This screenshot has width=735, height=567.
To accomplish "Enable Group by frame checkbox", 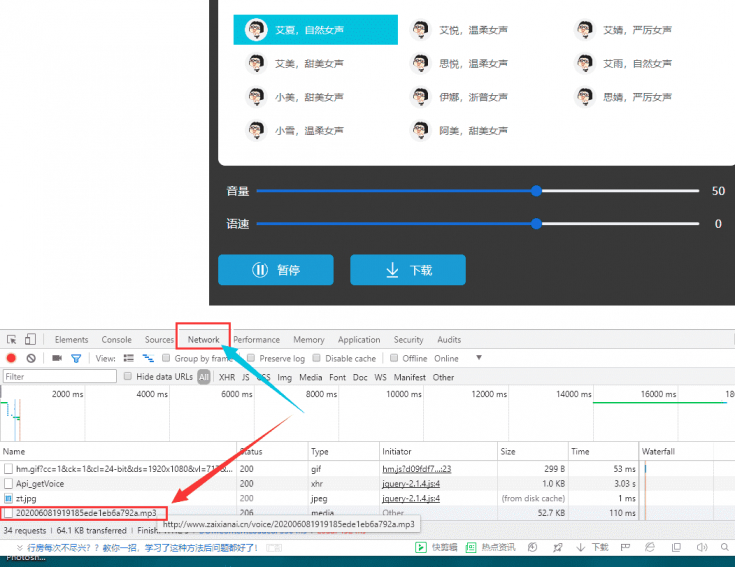I will (x=166, y=358).
